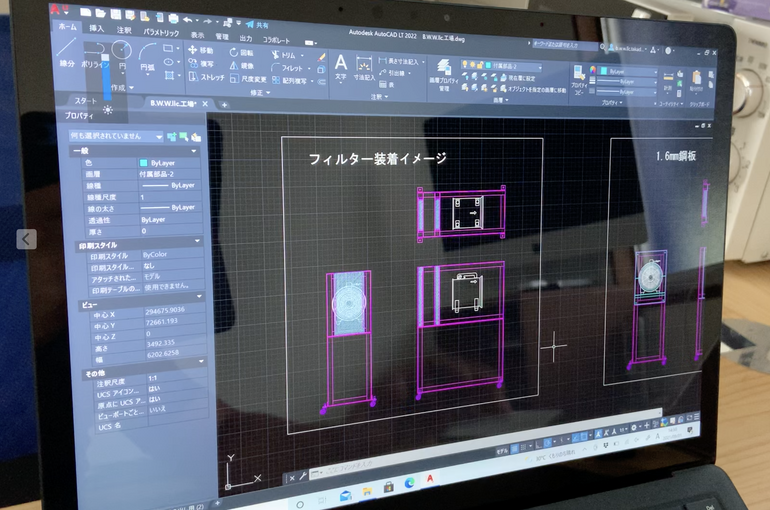Click the cyan ByLayer color swatch in properties 色 row

143,162
